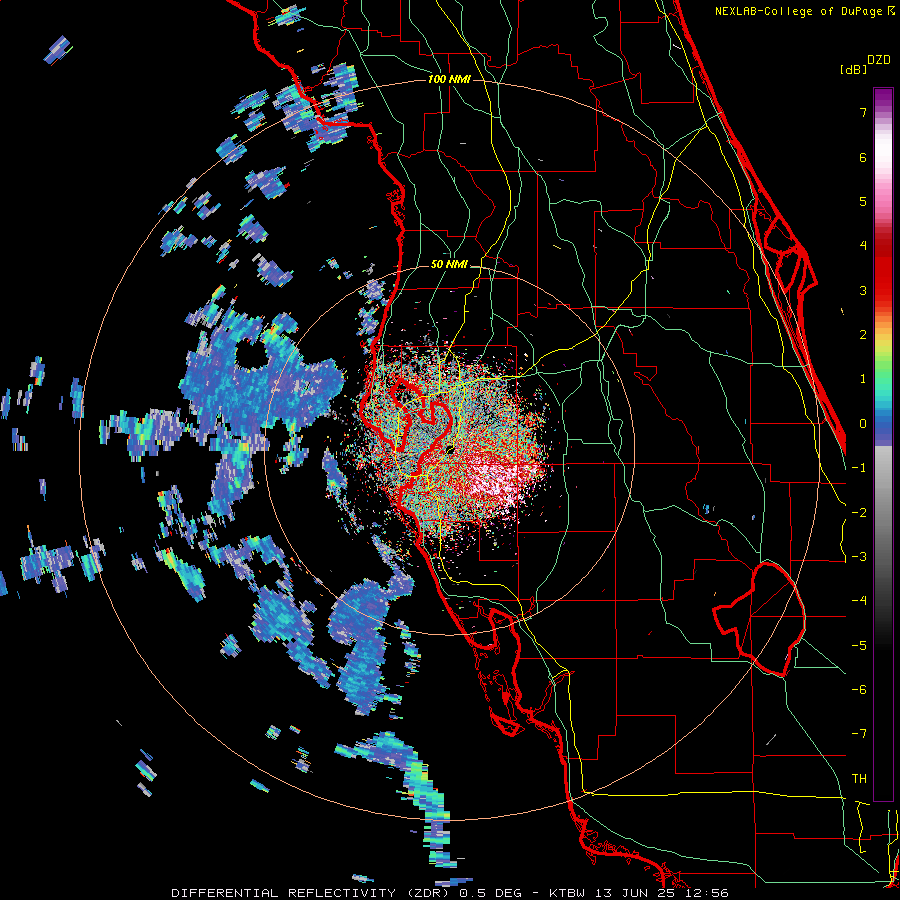Click the "100 NMI" range ring label
The height and width of the screenshot is (900, 900).
(x=449, y=79)
